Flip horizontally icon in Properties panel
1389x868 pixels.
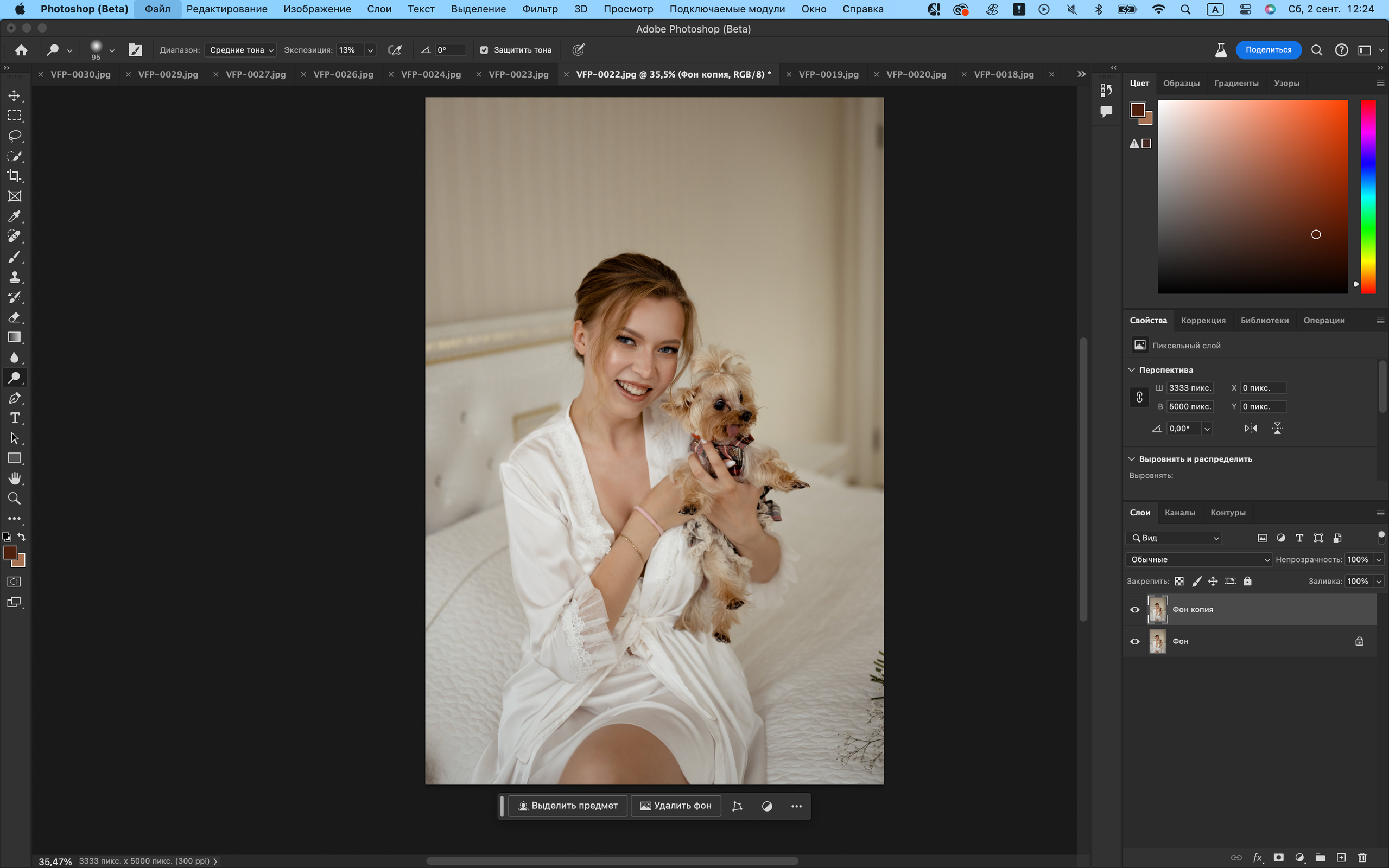click(1251, 428)
